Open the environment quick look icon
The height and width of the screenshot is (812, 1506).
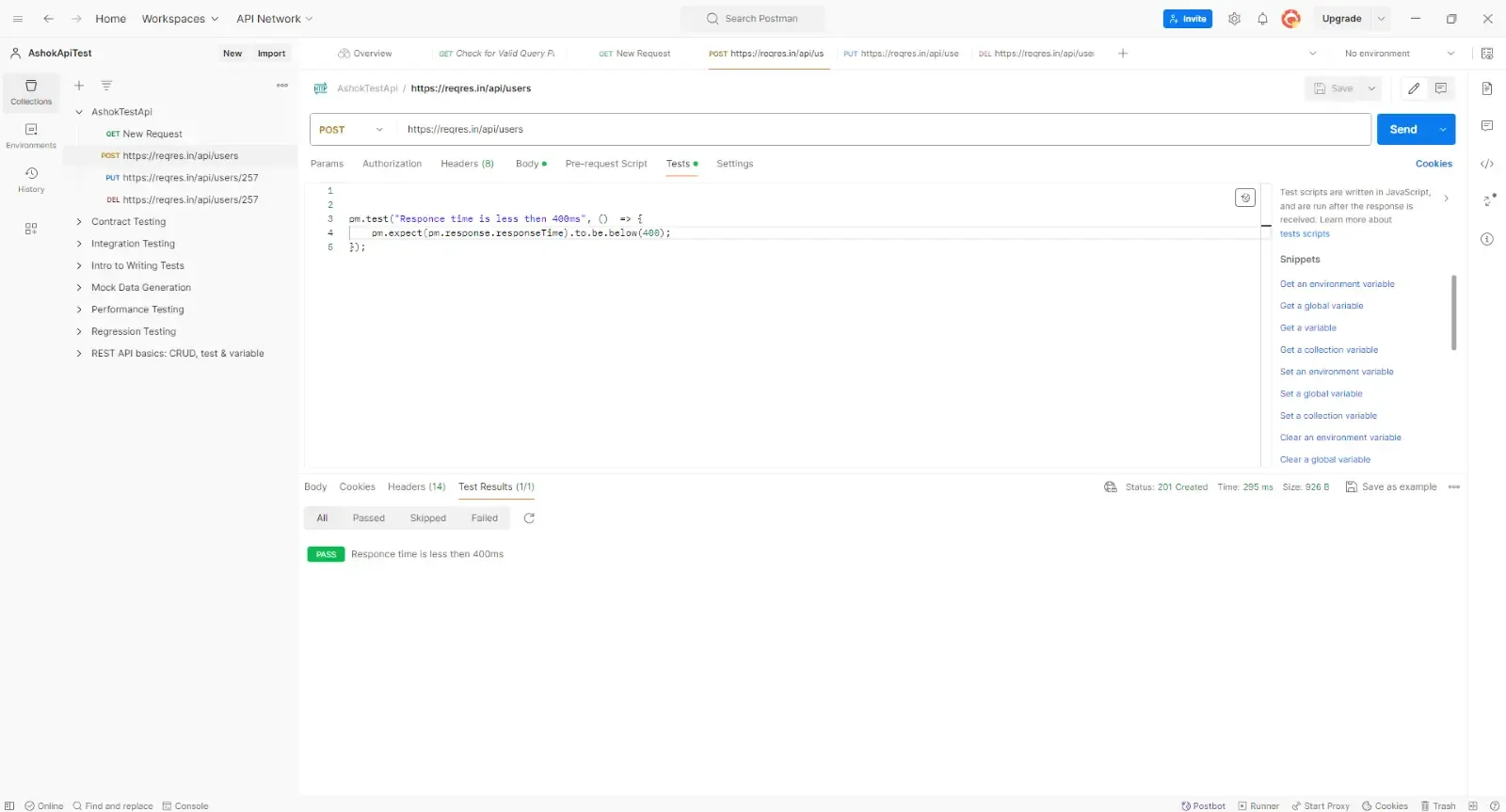point(1487,54)
